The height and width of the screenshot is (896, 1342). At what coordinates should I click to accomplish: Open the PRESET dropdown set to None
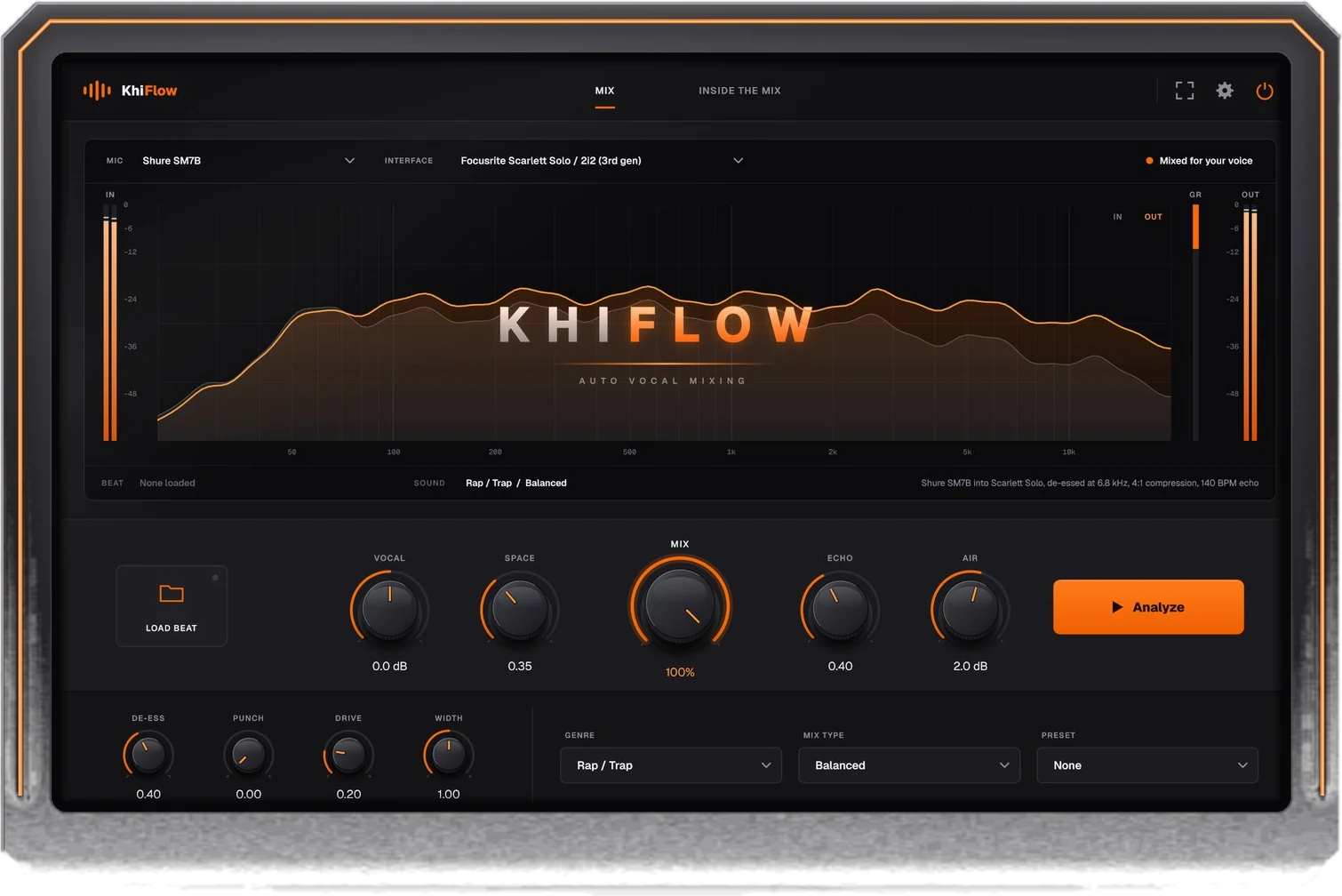click(1147, 765)
